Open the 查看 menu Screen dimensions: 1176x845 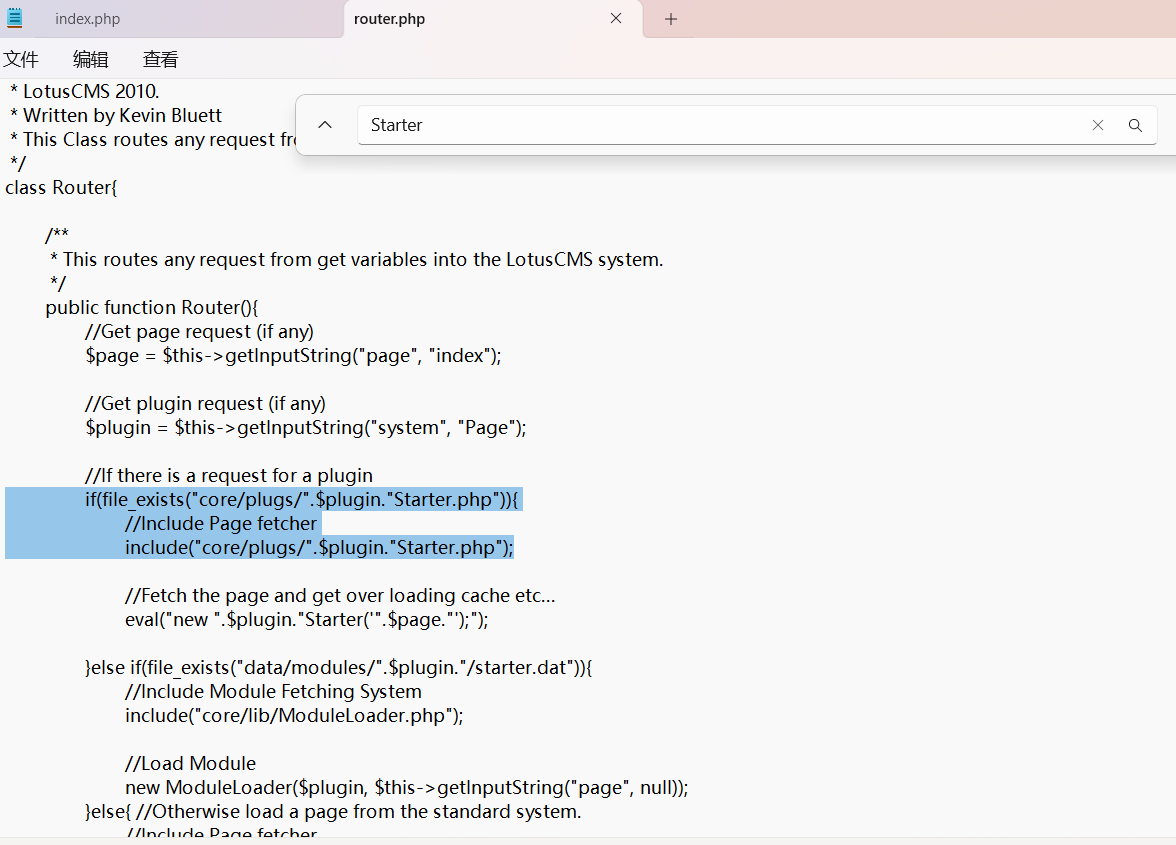(x=160, y=59)
